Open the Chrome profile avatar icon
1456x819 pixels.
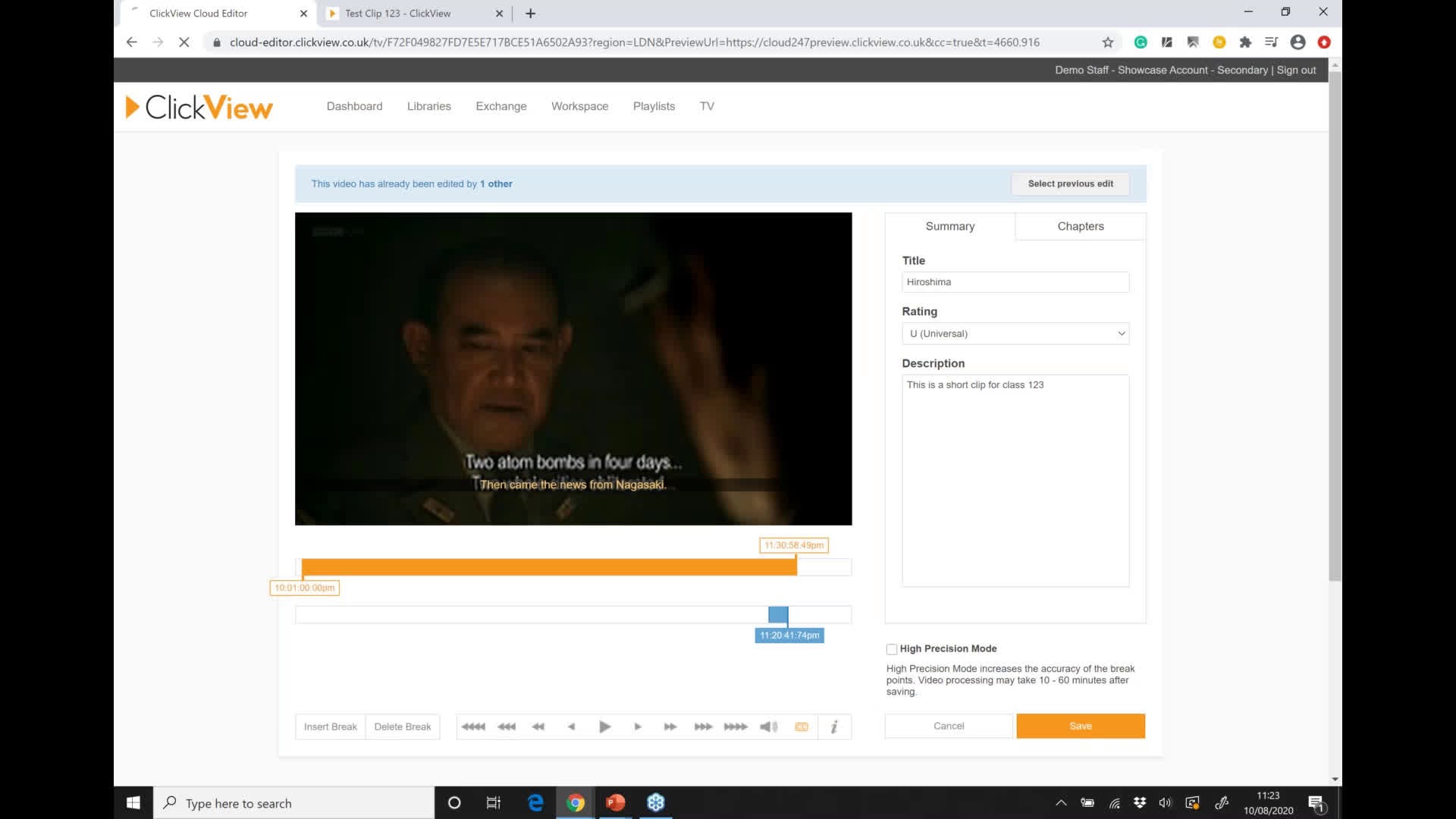(1298, 42)
